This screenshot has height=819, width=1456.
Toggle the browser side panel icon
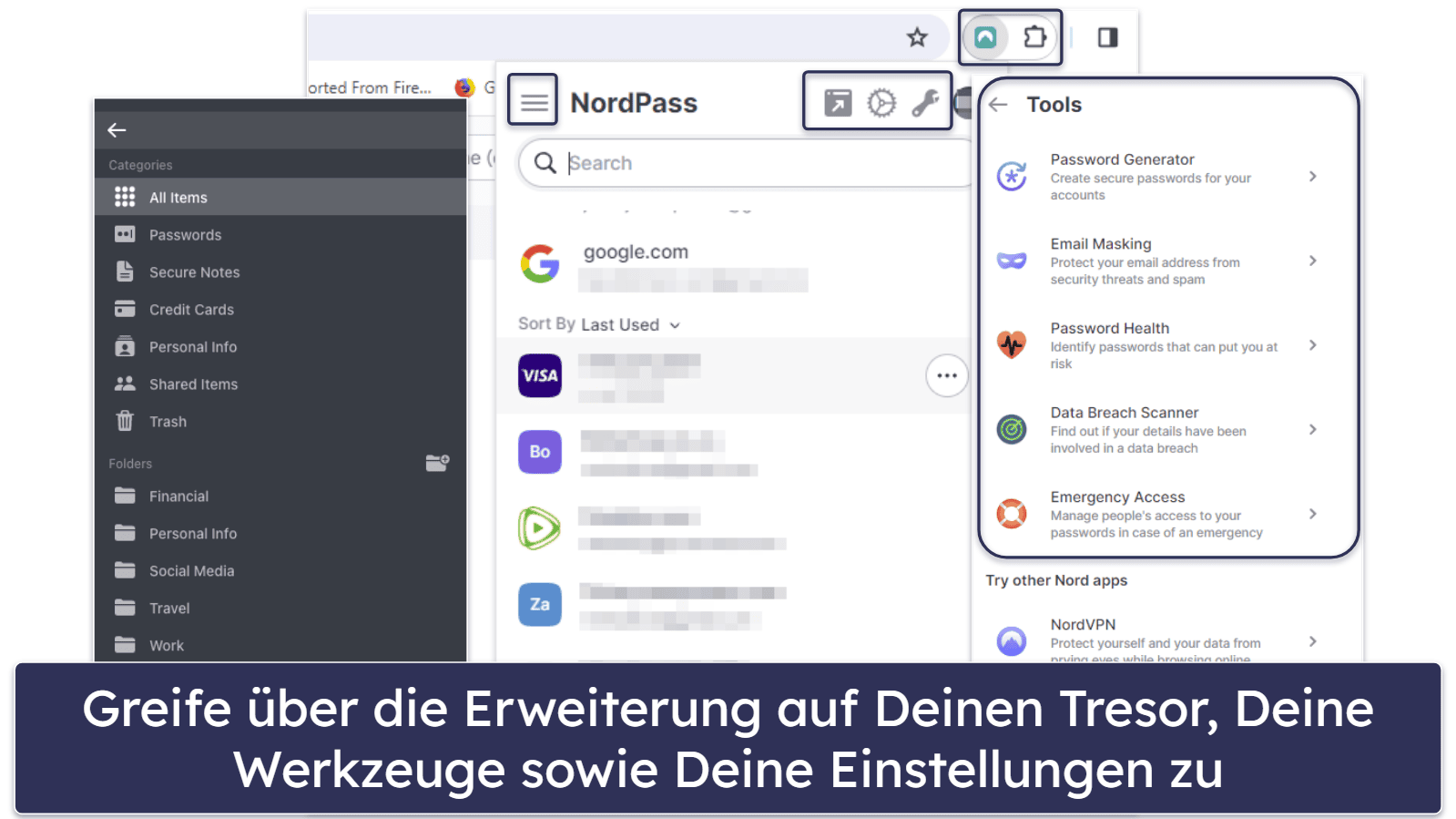(1107, 37)
